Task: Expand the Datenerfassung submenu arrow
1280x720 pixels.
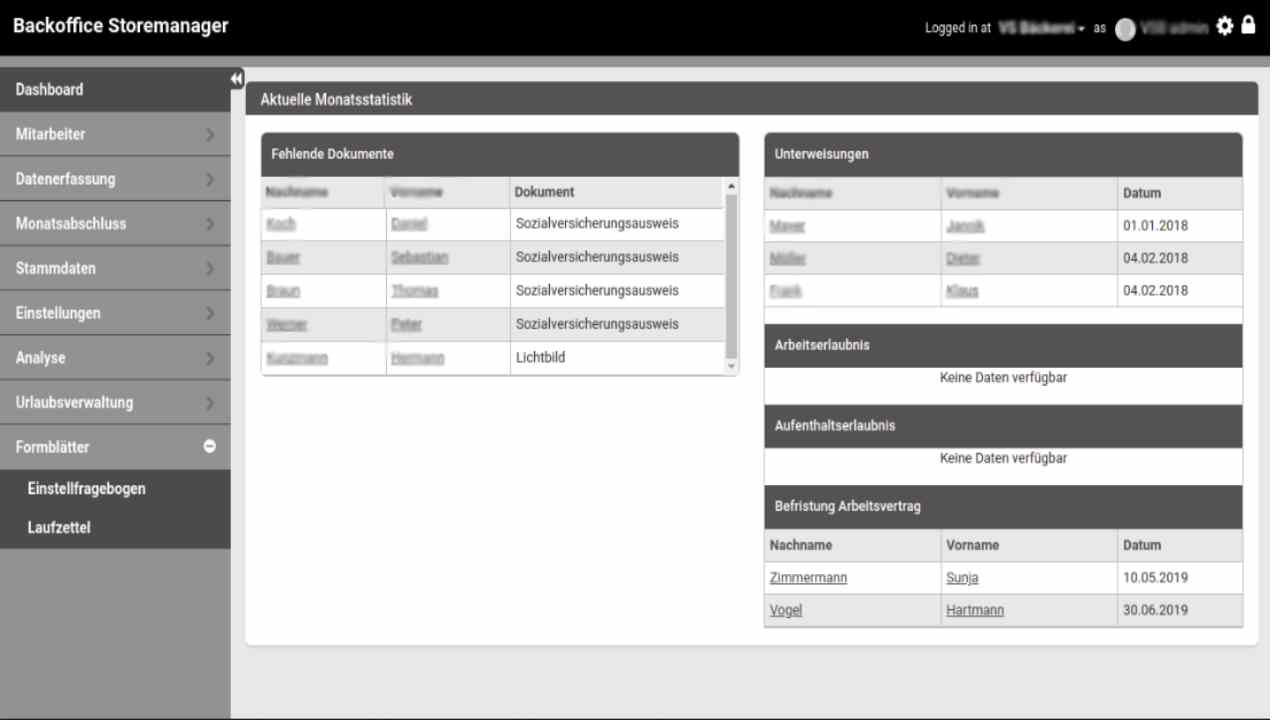Action: click(210, 180)
